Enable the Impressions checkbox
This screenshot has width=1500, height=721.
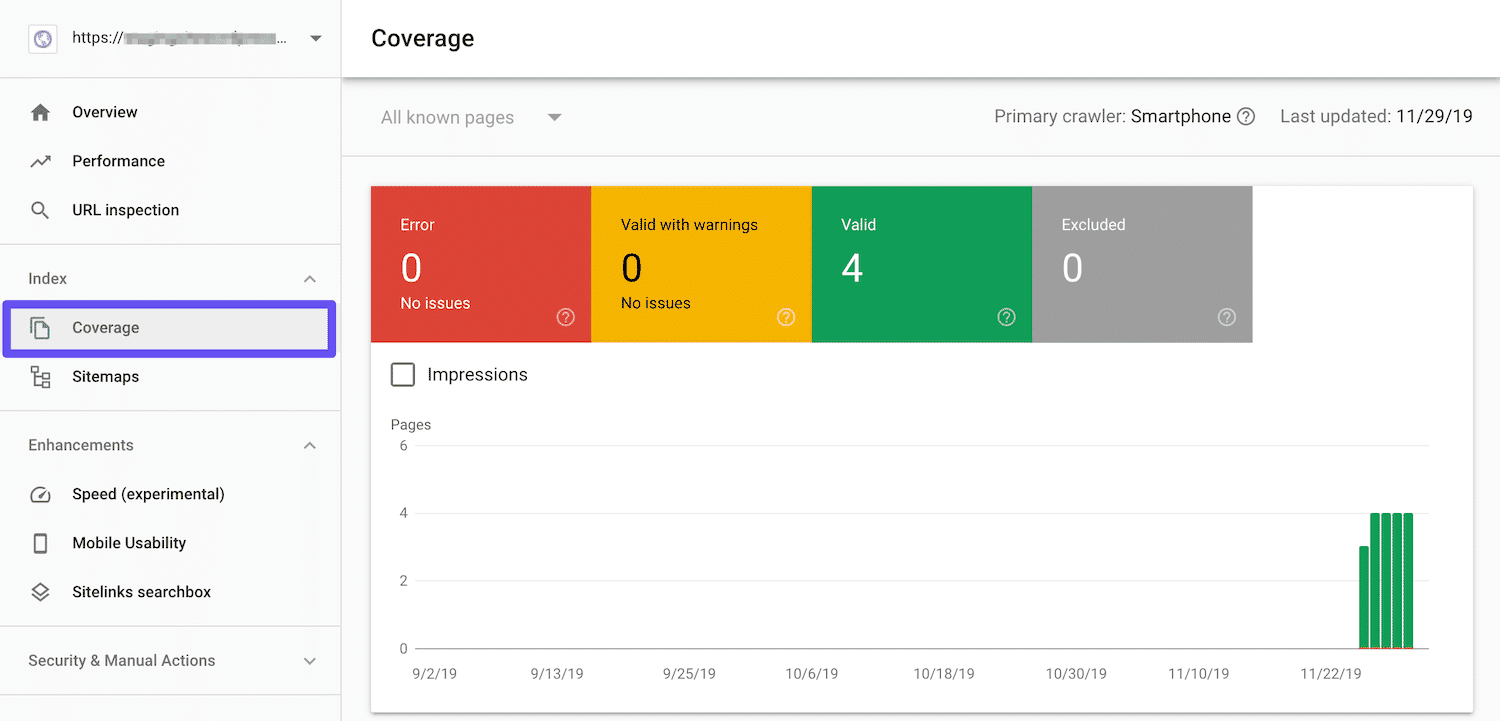click(x=403, y=375)
